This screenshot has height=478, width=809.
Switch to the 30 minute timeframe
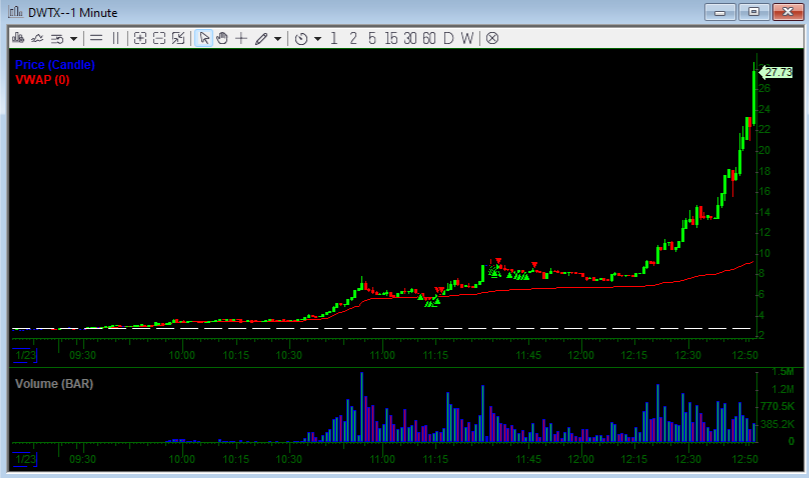point(410,38)
